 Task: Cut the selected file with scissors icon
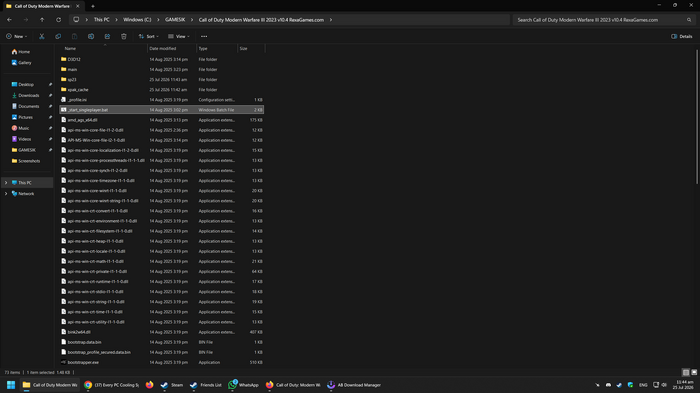point(42,36)
